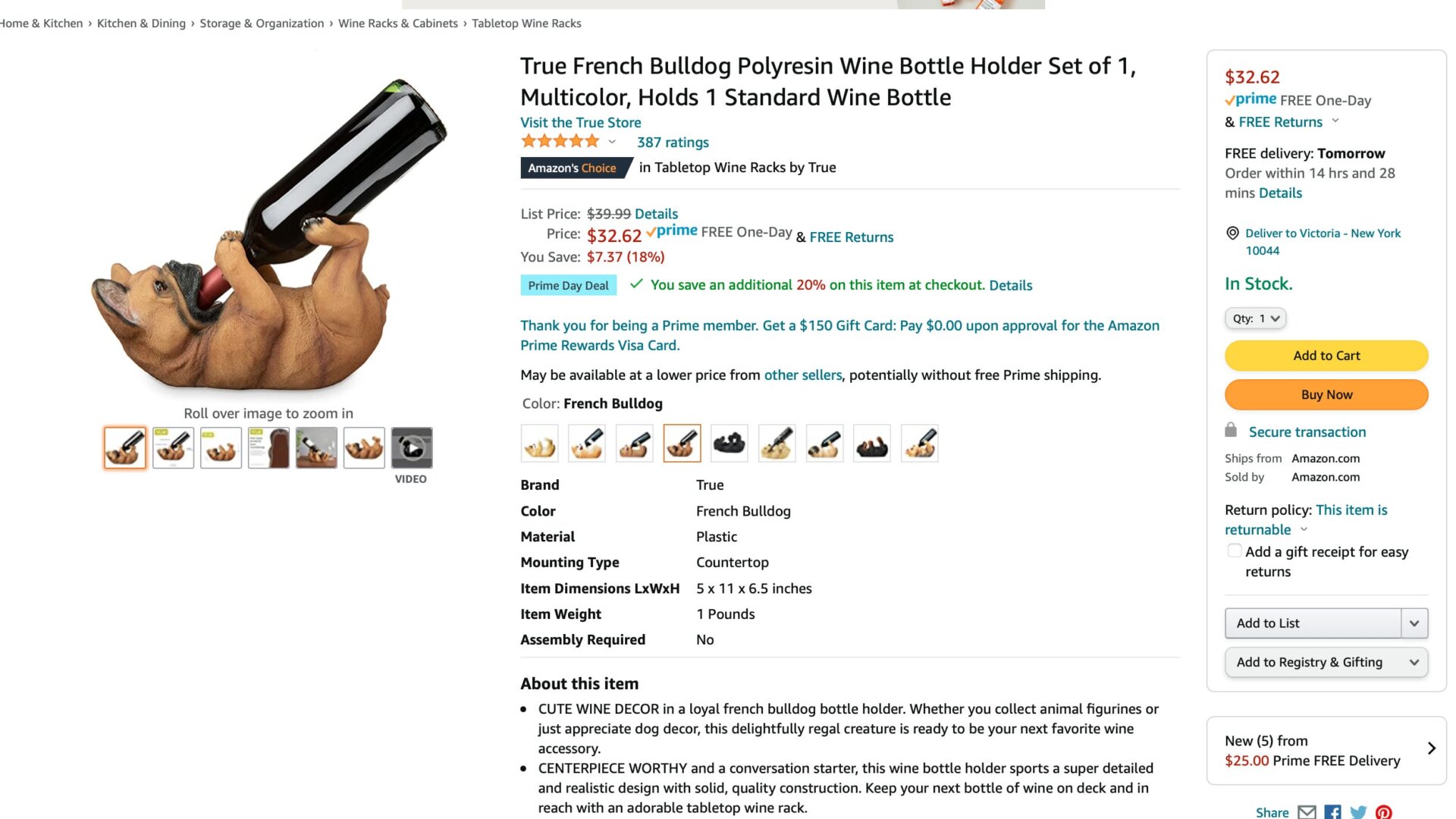Screen dimensions: 1456x819
Task: Visit the True Store
Action: (580, 122)
